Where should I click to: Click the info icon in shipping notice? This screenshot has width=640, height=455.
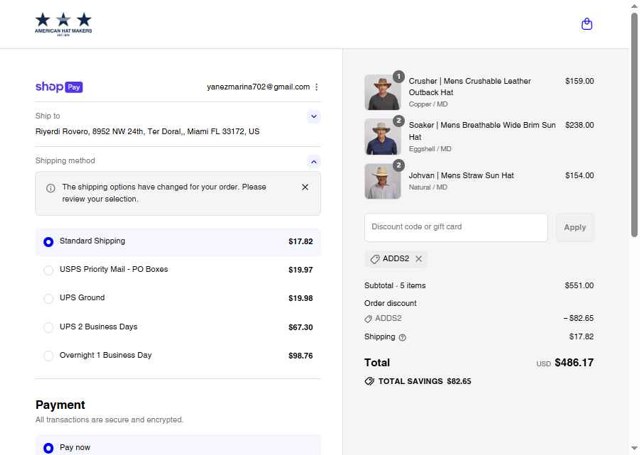51,188
